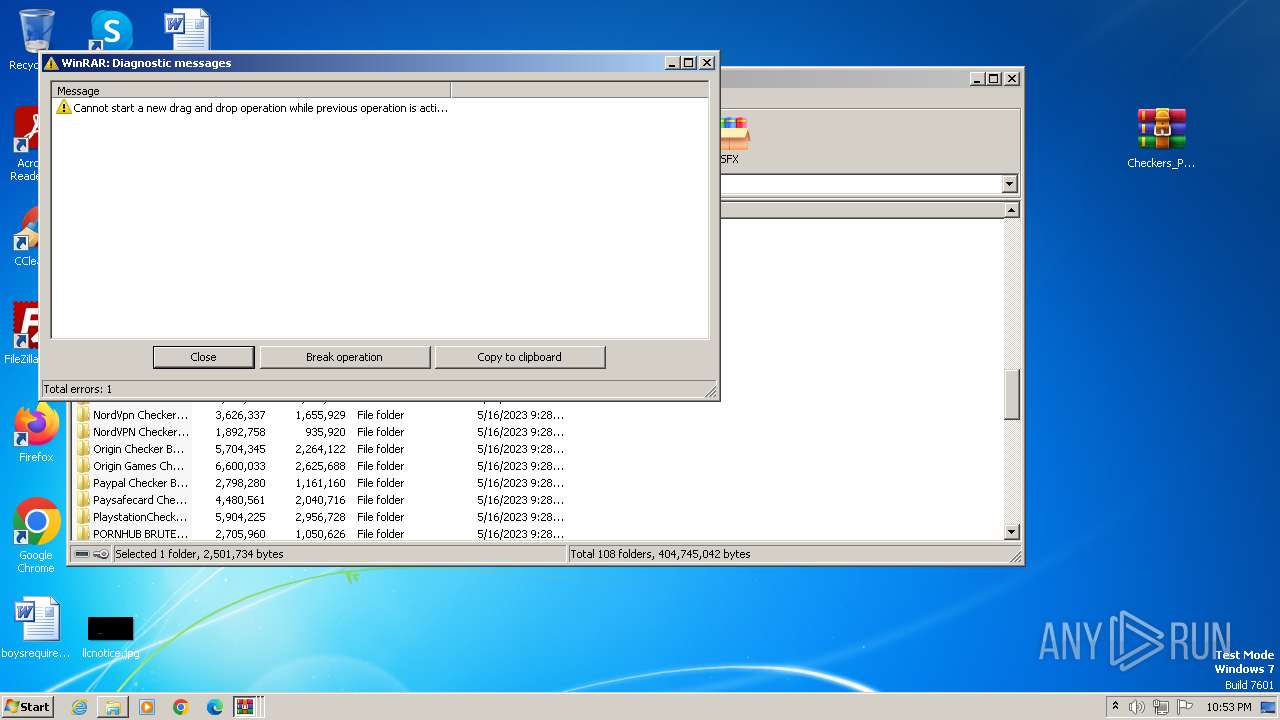The image size is (1280, 720).
Task: Open Windows Explorer from the taskbar
Action: point(113,707)
